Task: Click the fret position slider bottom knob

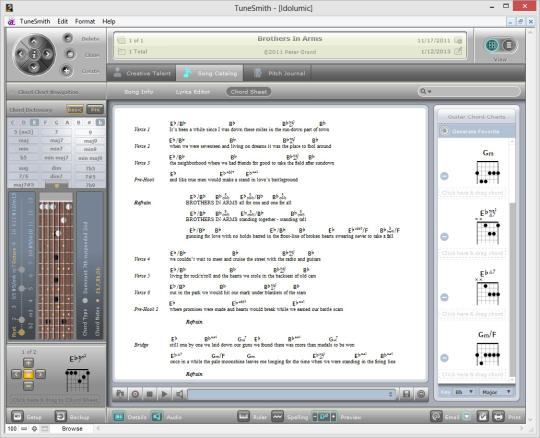Action: 22,332
